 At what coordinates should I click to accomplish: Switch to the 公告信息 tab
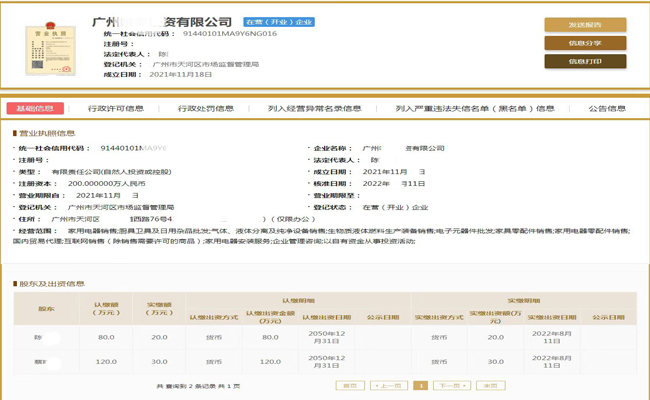point(607,109)
